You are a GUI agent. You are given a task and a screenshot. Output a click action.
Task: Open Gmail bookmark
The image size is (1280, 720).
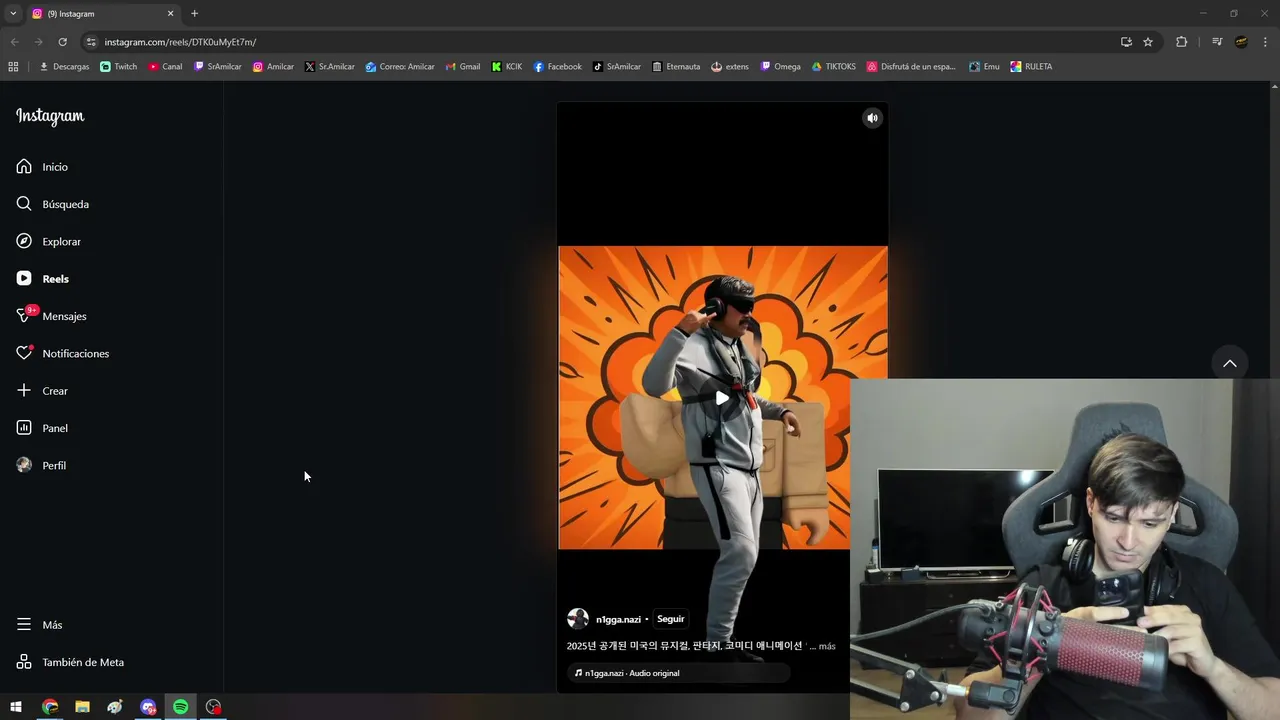(x=463, y=67)
